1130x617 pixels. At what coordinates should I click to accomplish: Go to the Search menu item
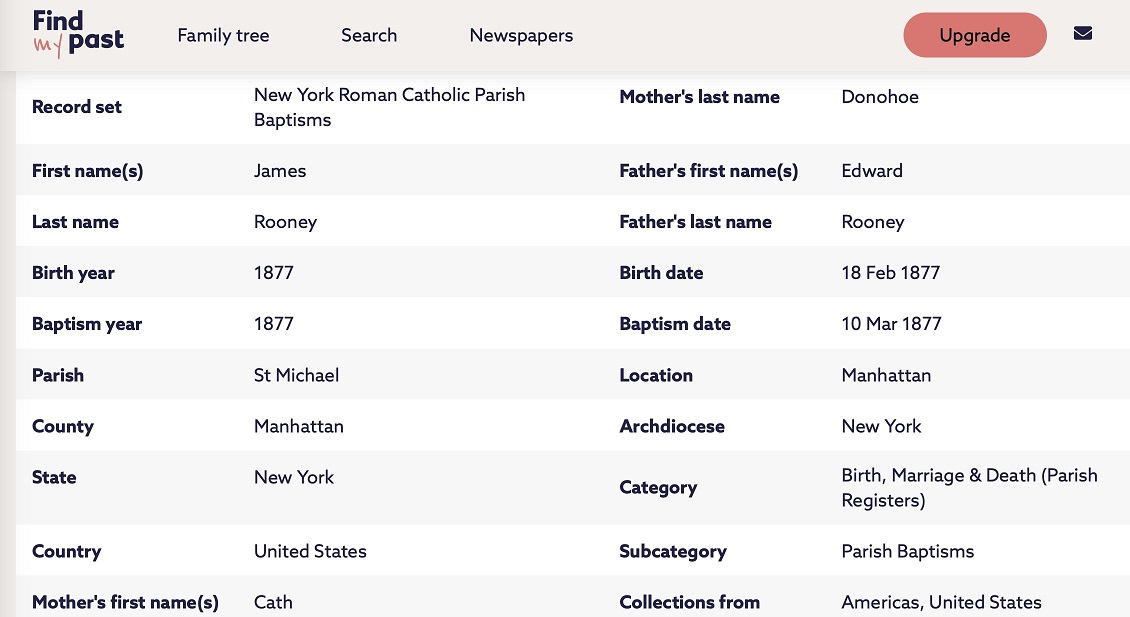tap(369, 35)
